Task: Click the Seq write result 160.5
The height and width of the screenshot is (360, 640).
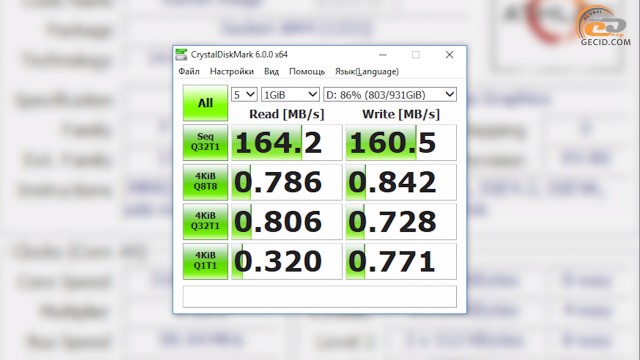Action: [401, 142]
